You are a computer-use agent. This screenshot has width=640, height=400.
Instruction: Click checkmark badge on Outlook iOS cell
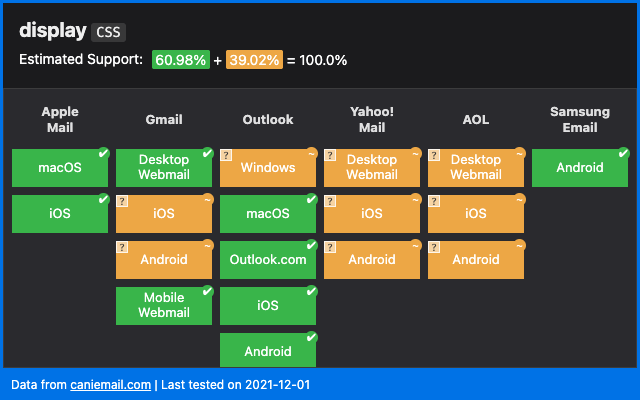tap(312, 291)
